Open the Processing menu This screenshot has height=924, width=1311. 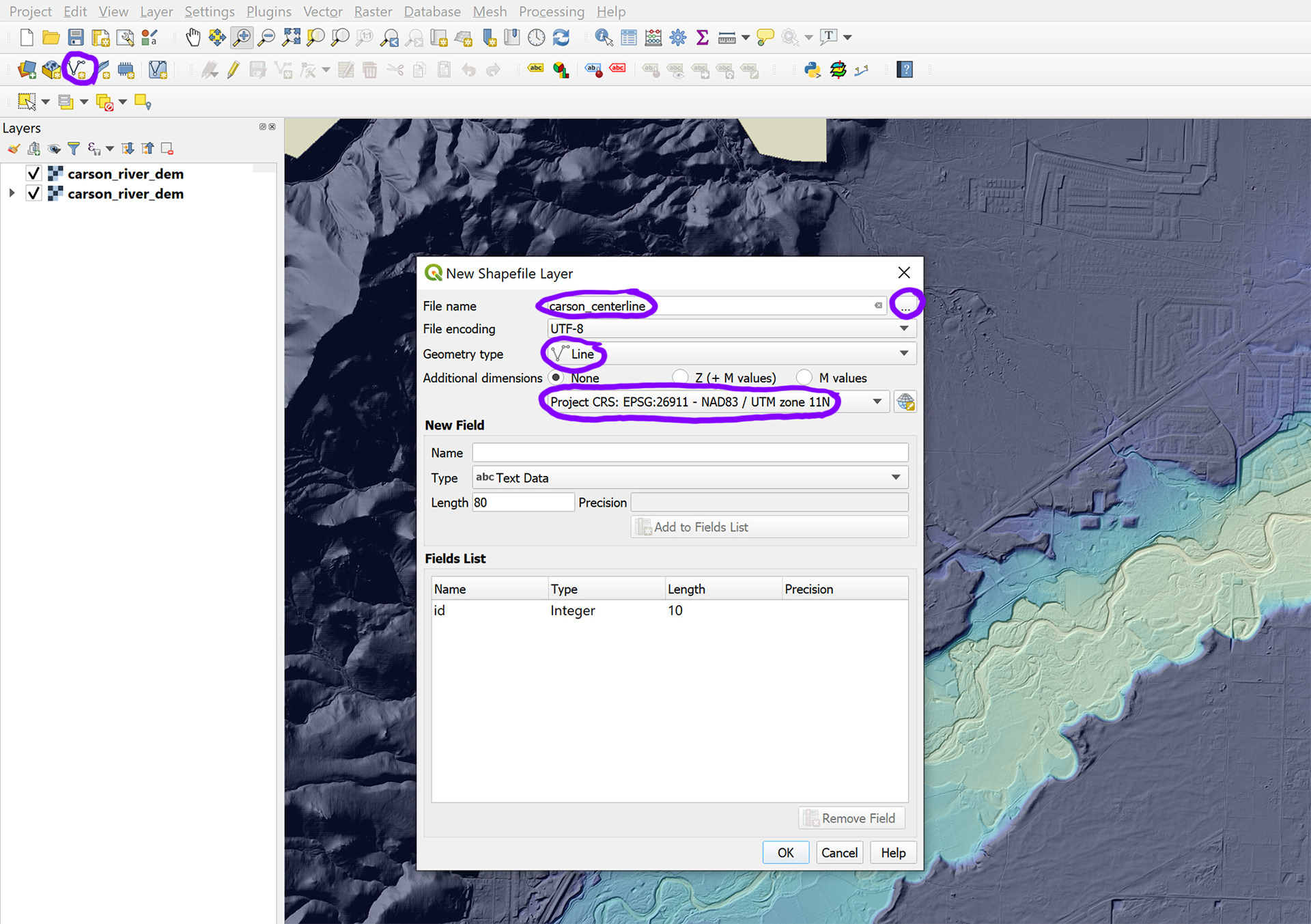(551, 12)
